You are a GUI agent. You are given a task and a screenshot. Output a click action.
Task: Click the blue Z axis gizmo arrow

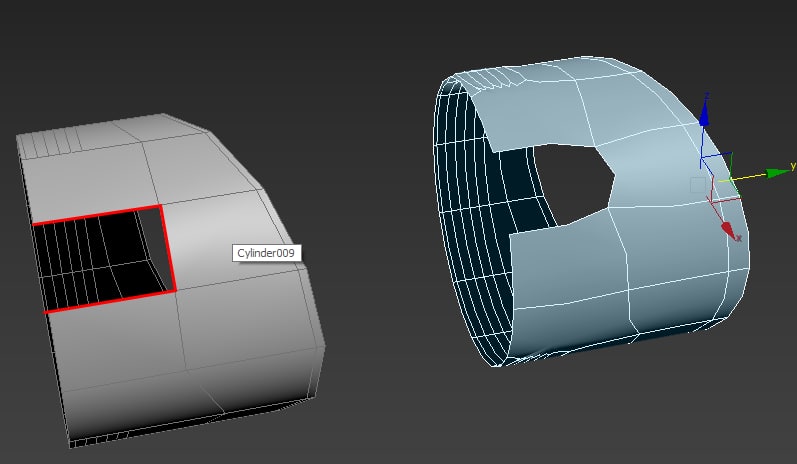(x=704, y=115)
